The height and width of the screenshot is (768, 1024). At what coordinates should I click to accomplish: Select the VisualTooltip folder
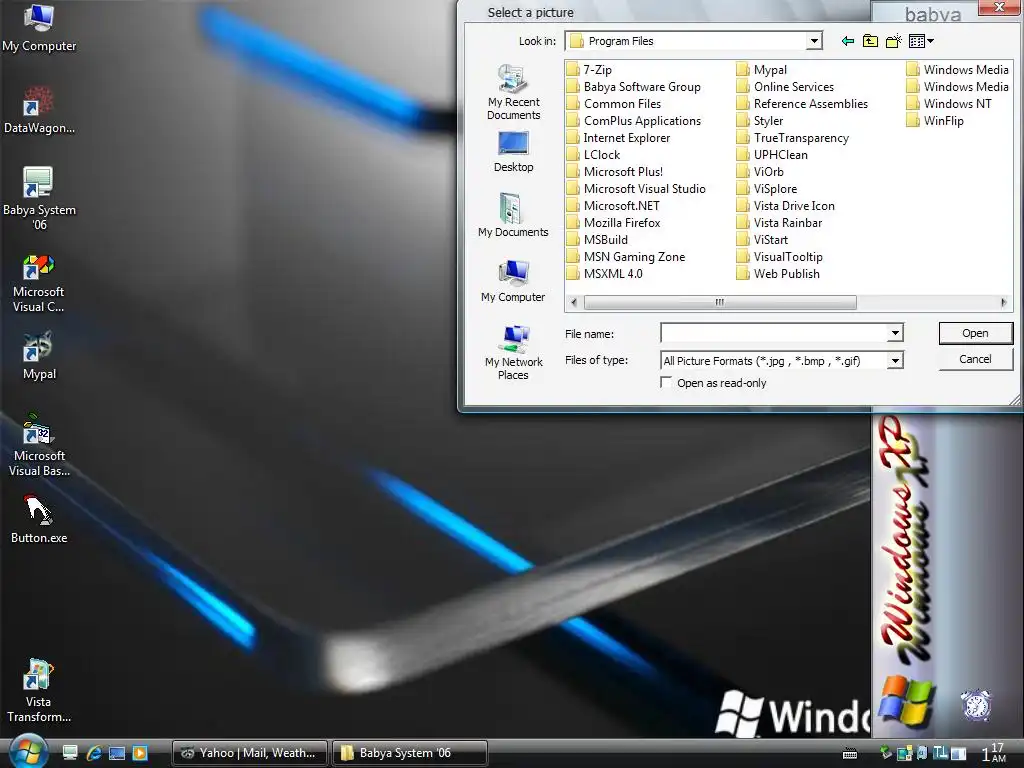[x=780, y=257]
